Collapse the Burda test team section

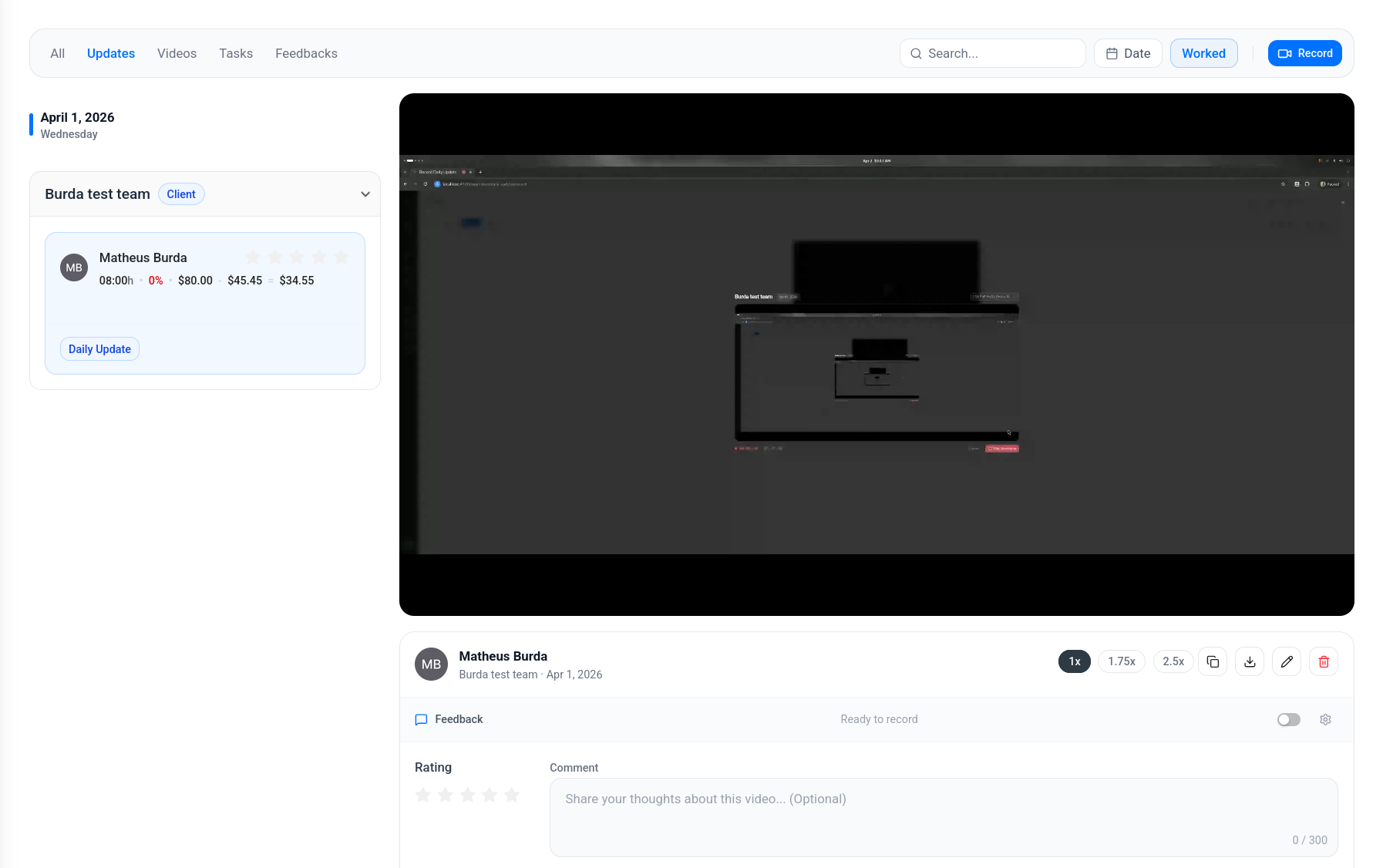point(365,194)
